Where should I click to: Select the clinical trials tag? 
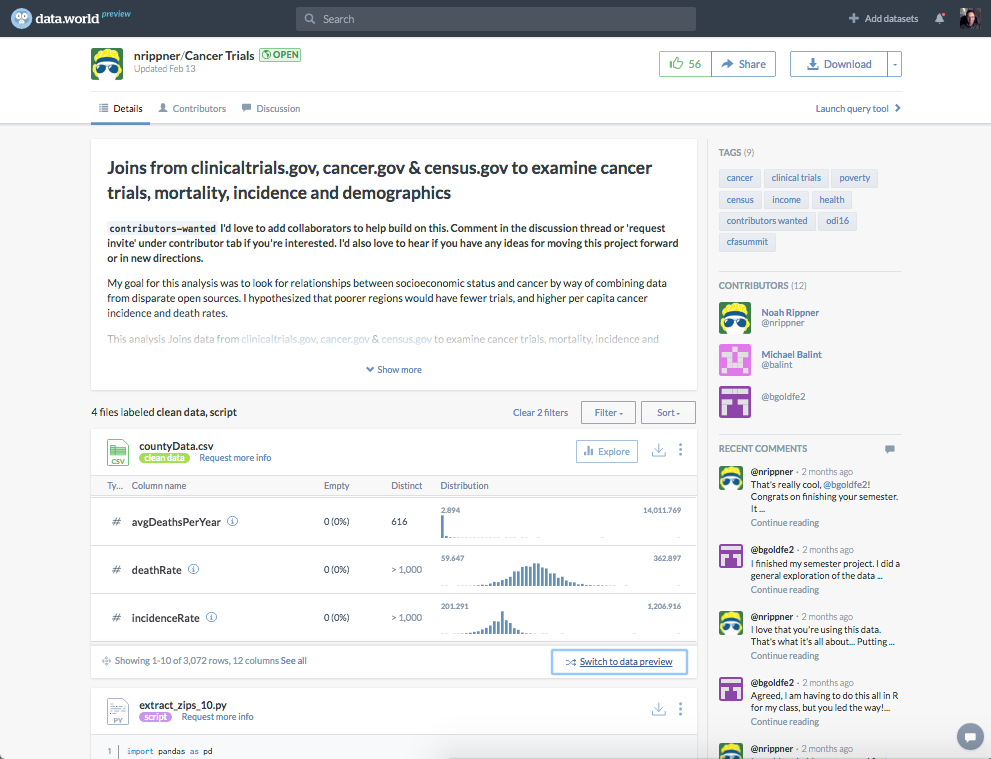[796, 178]
